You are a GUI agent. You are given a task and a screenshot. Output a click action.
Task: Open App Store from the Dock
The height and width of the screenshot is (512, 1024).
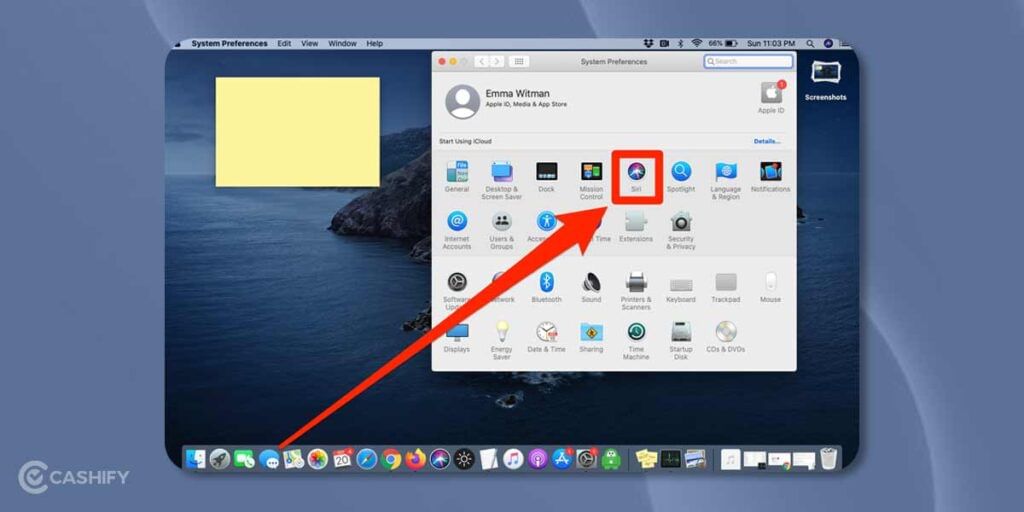coord(562,459)
